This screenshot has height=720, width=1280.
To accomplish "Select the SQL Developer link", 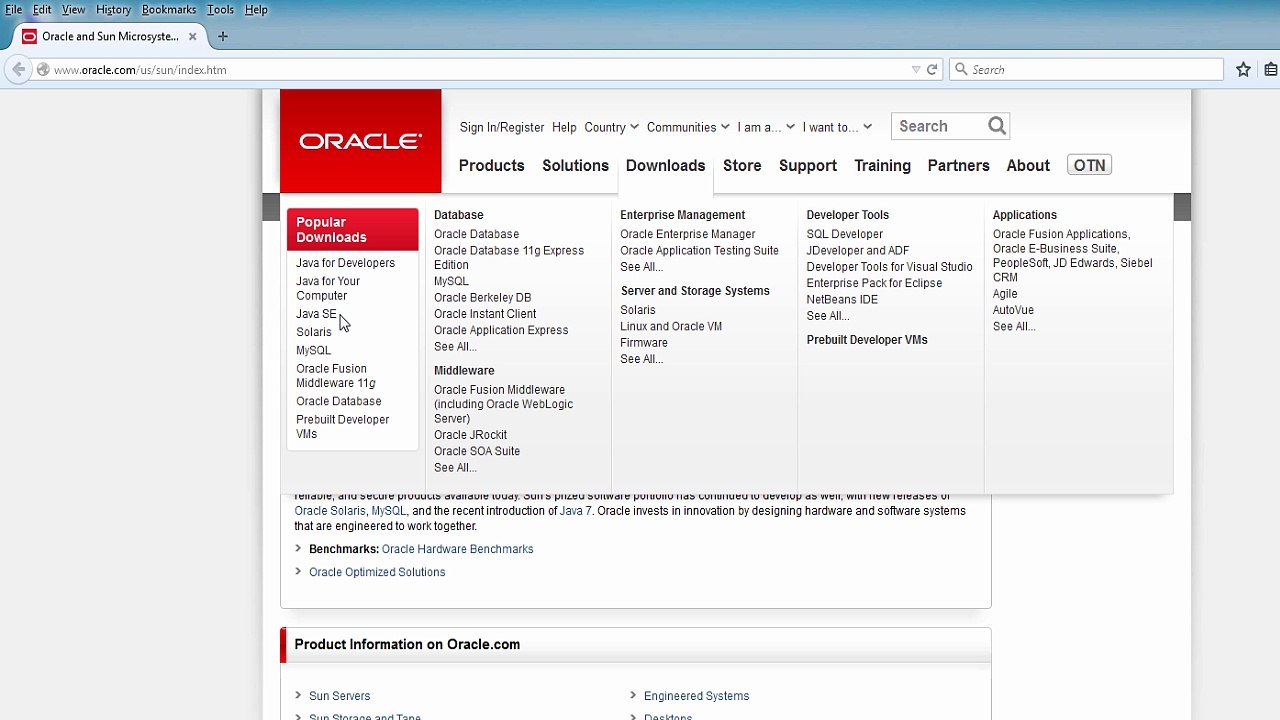I will pos(845,234).
